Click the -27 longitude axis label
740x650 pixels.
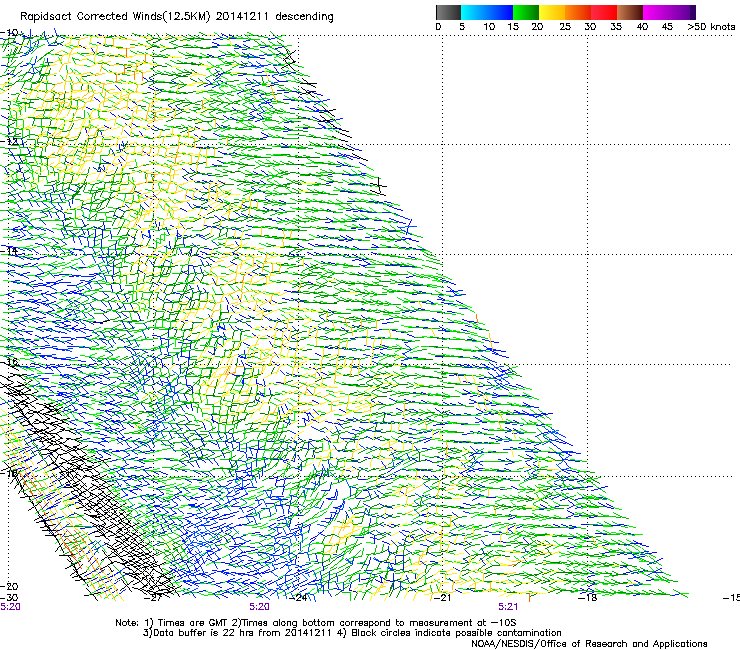tap(153, 598)
